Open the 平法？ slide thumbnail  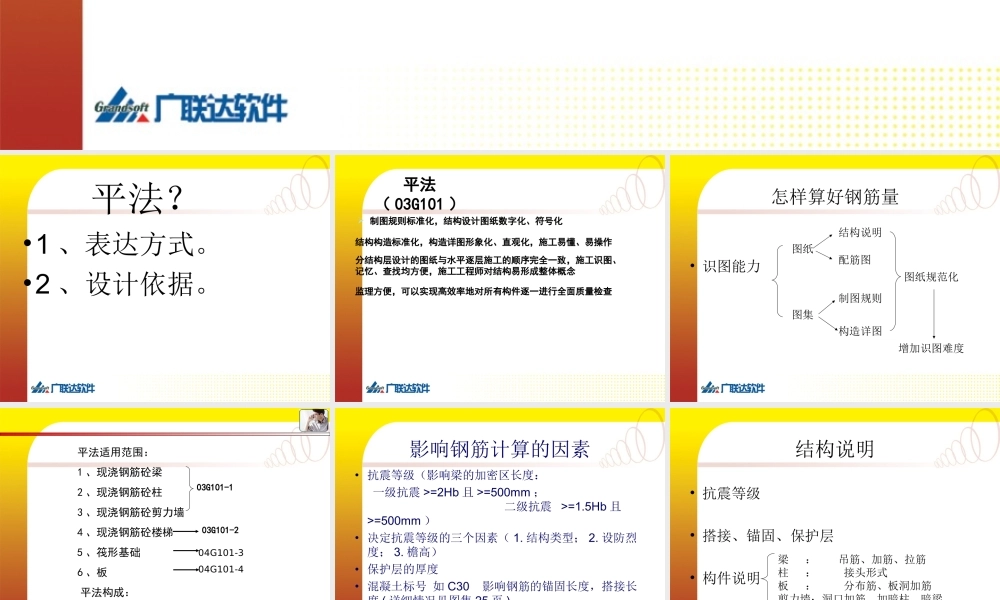click(165, 279)
